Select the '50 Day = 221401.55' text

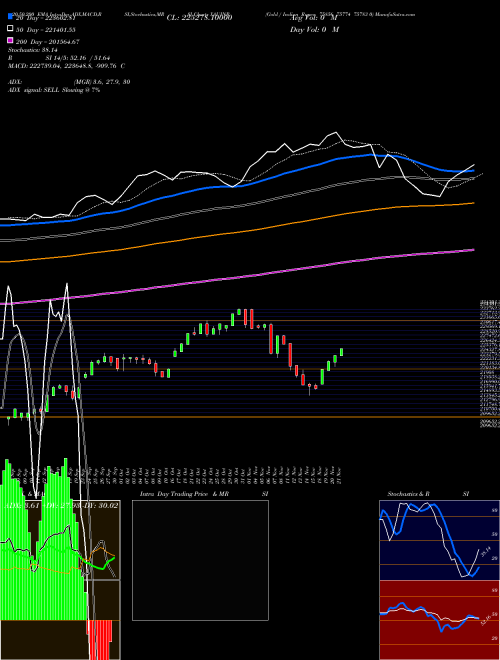(x=46, y=29)
